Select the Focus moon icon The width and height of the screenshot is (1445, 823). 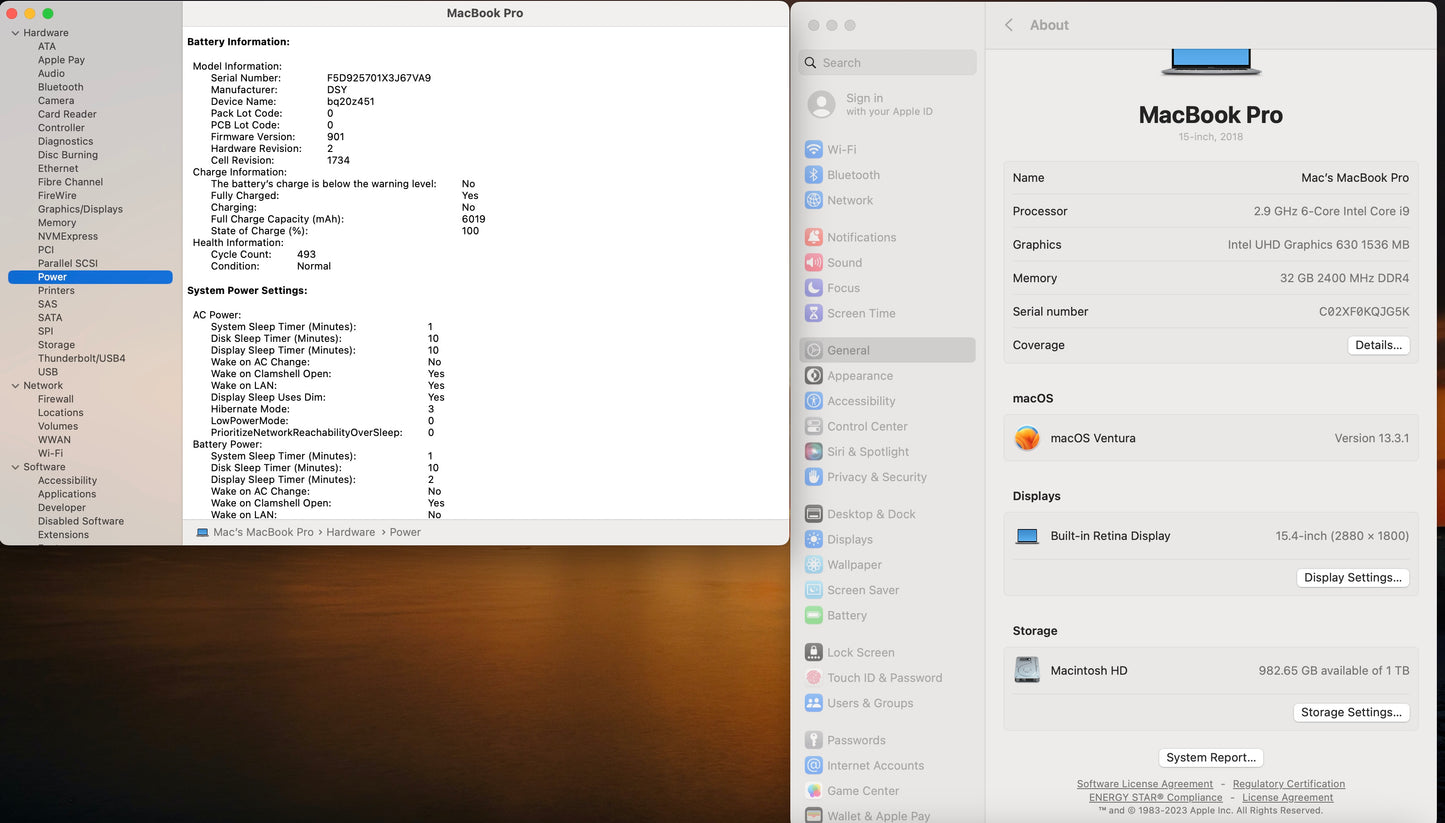[x=813, y=288]
